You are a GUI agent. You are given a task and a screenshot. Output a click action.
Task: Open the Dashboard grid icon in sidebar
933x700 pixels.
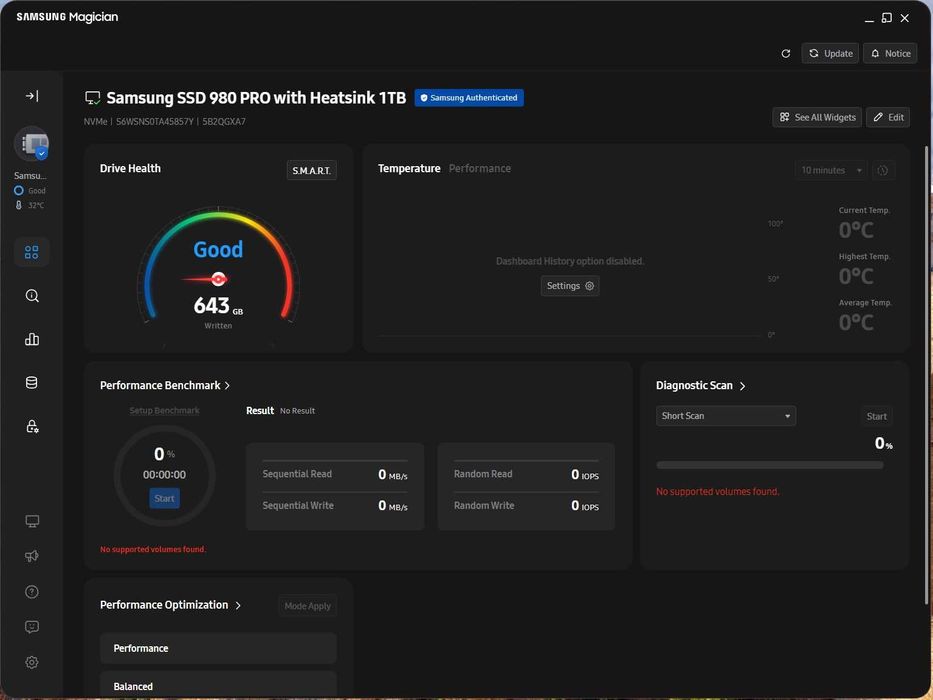click(x=32, y=252)
